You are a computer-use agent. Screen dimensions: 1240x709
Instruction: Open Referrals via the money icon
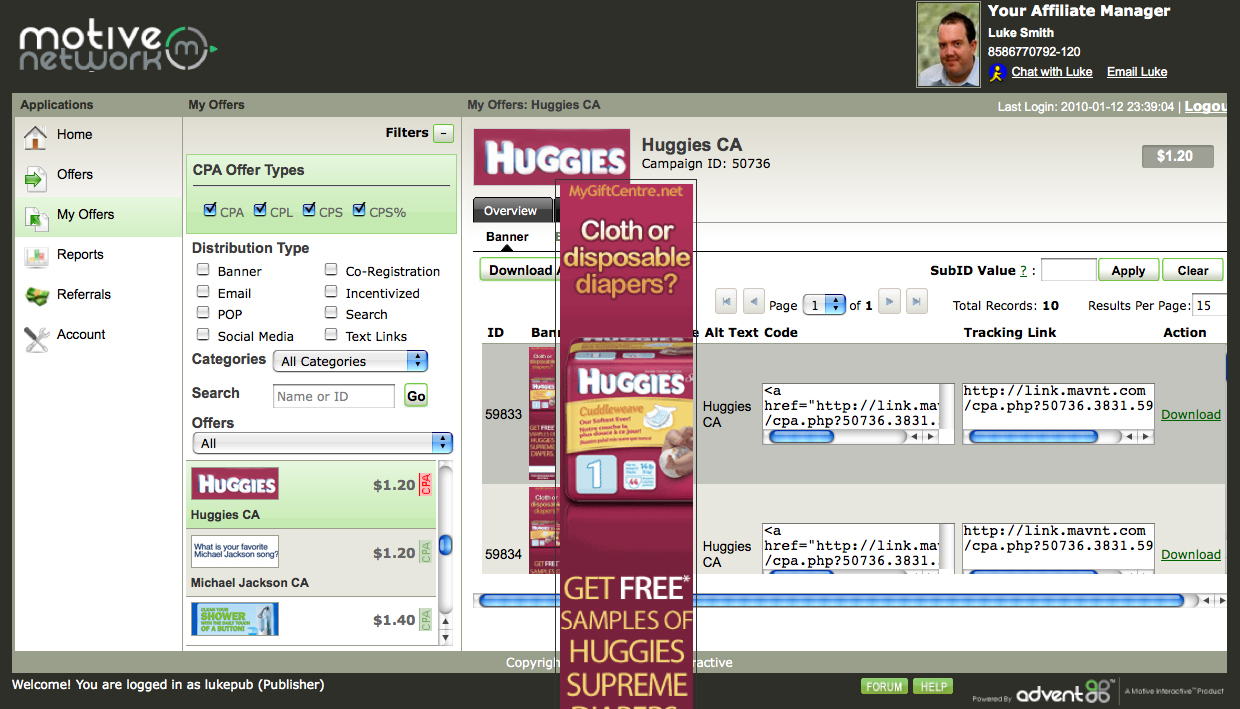coord(36,296)
